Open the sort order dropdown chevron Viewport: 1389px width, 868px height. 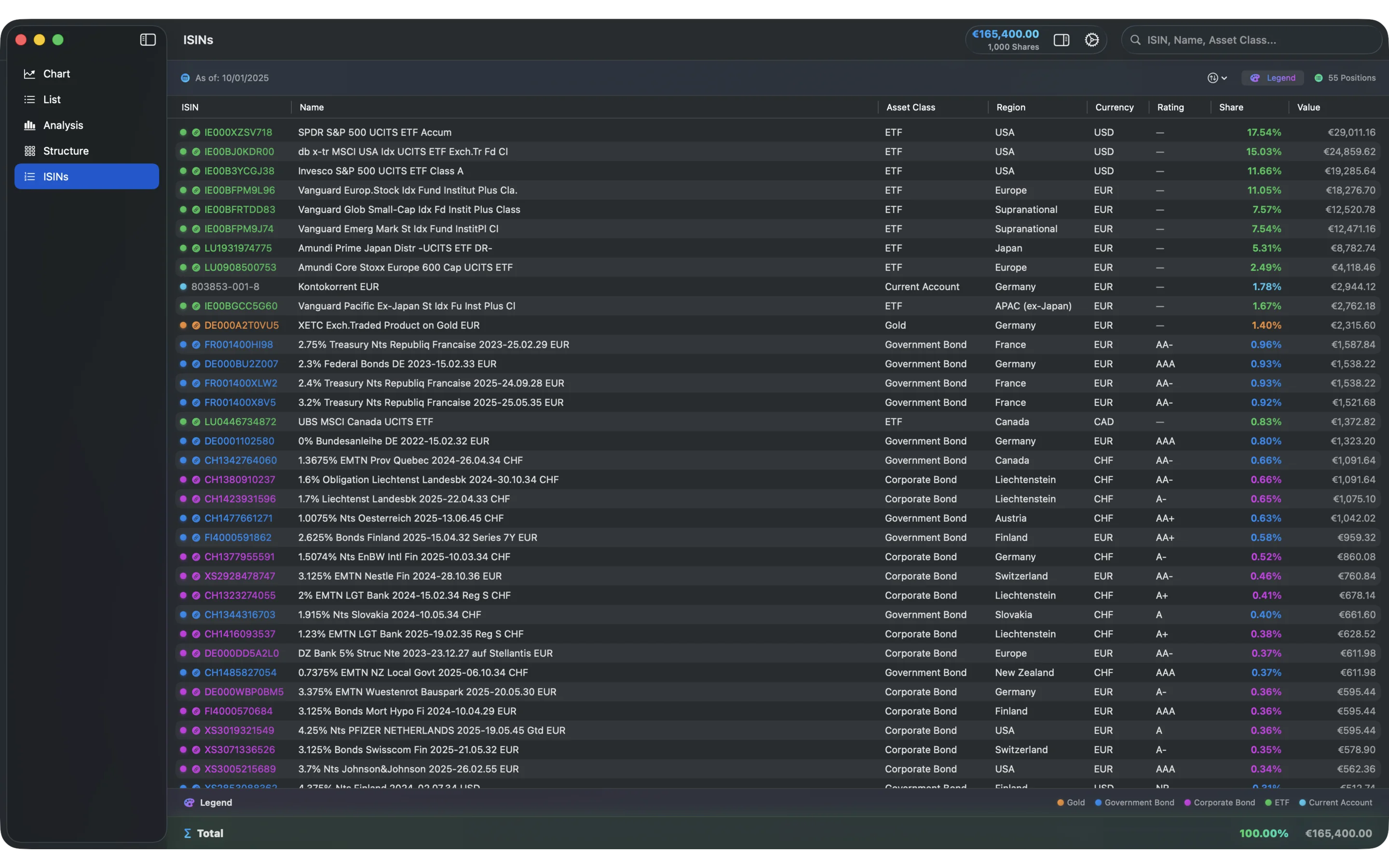click(x=1223, y=78)
